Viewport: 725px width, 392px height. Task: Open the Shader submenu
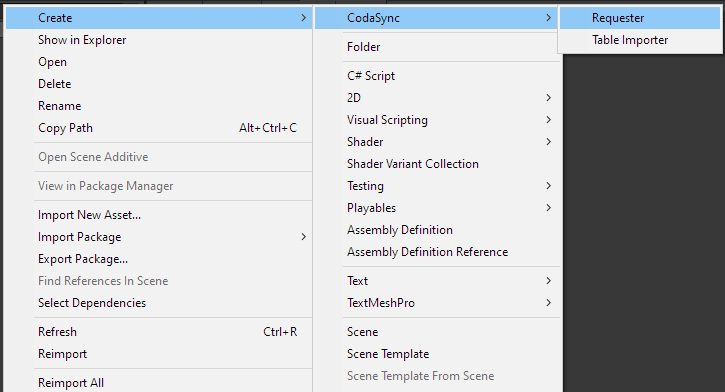[x=436, y=142]
